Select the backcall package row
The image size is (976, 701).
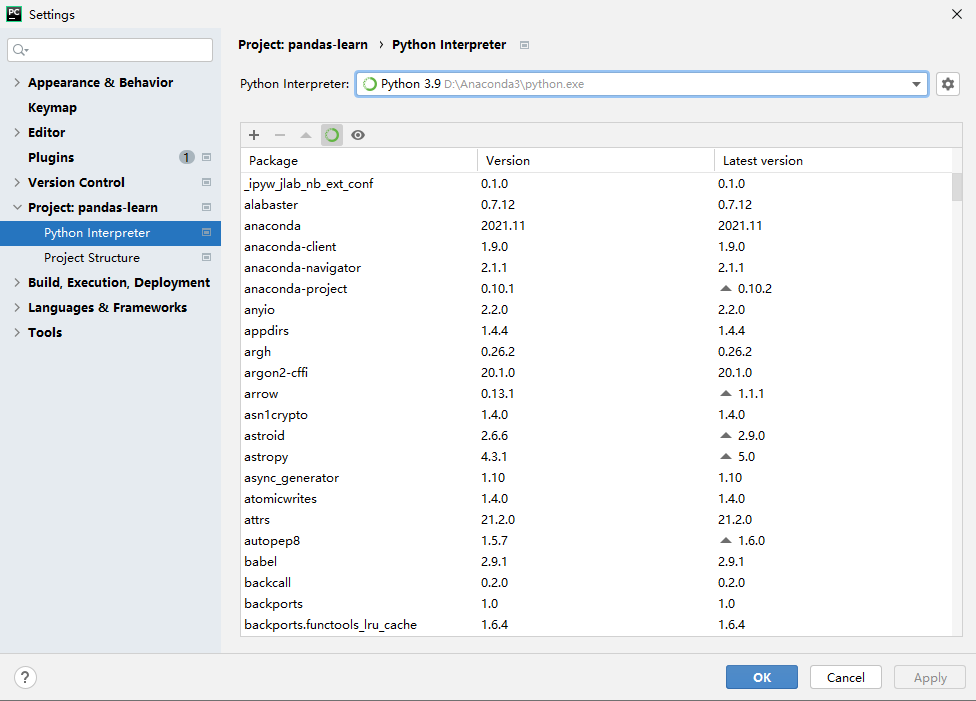596,583
